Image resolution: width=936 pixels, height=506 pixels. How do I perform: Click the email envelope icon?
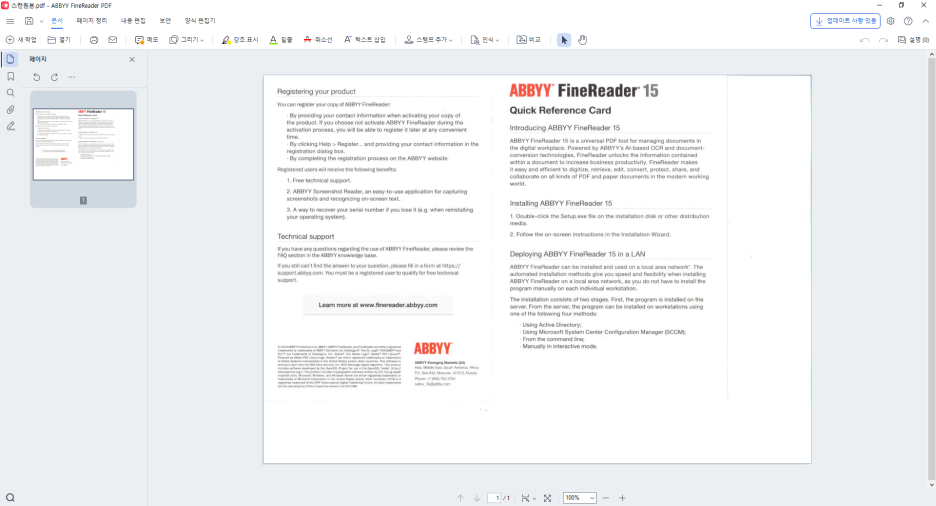coord(112,40)
